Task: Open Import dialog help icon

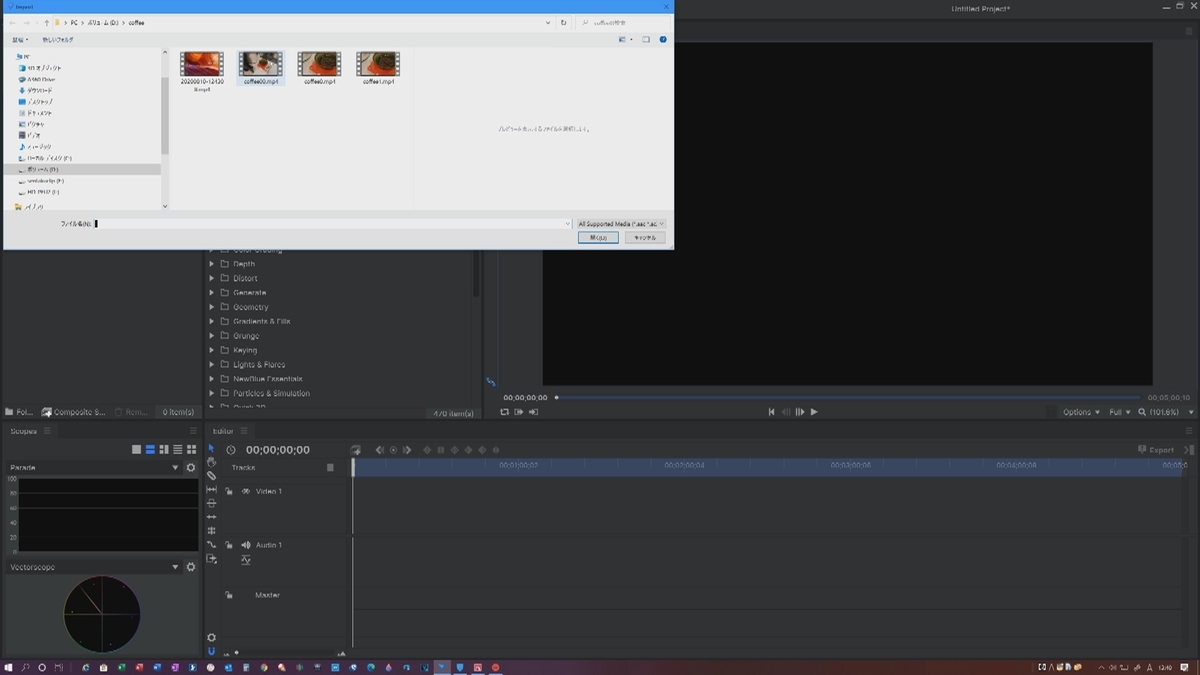Action: tap(663, 40)
